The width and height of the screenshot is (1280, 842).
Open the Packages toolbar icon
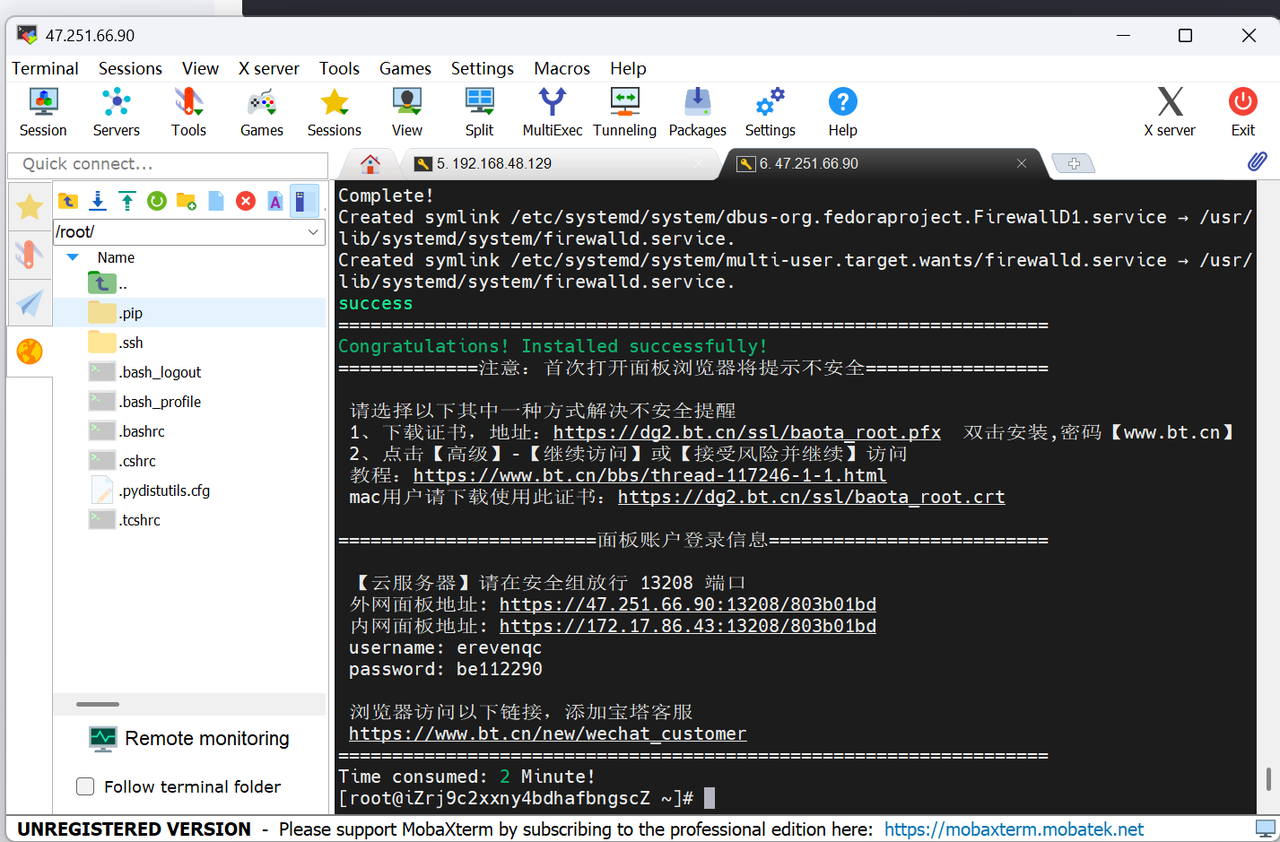(697, 112)
